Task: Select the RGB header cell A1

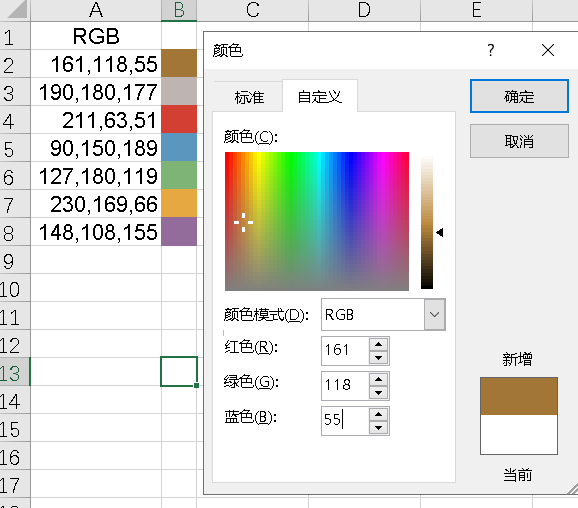Action: pos(96,36)
